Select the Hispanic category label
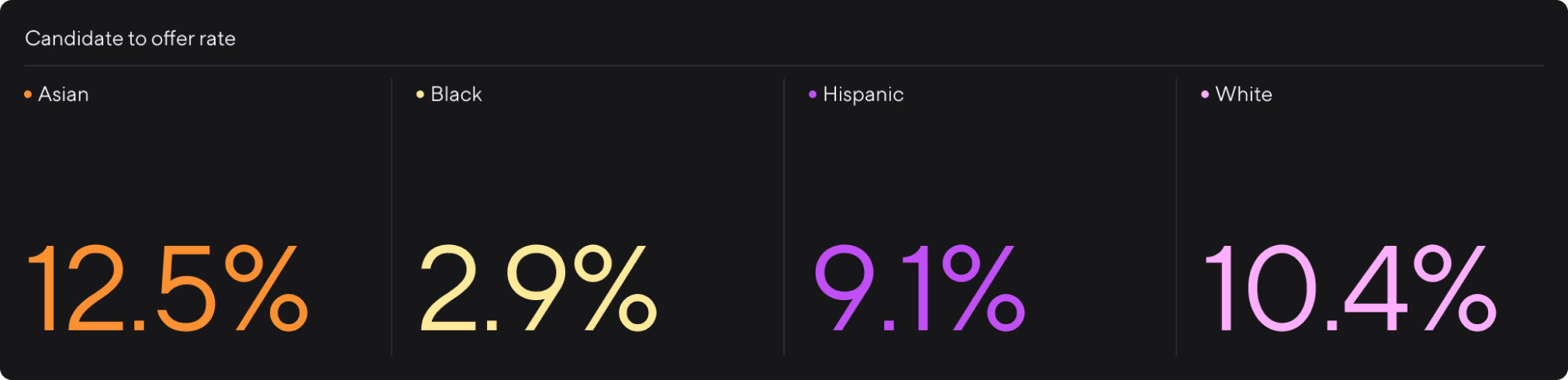This screenshot has height=380, width=1568. click(863, 95)
